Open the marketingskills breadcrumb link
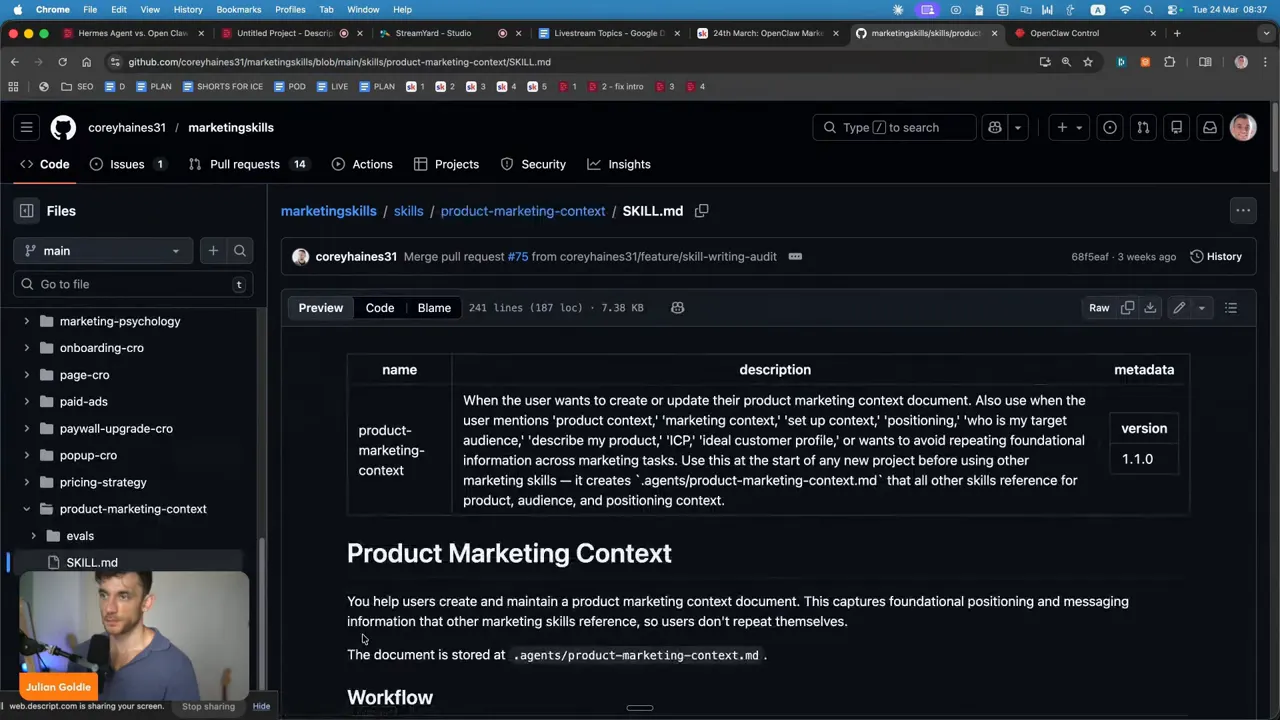Image resolution: width=1280 pixels, height=720 pixels. (x=329, y=211)
